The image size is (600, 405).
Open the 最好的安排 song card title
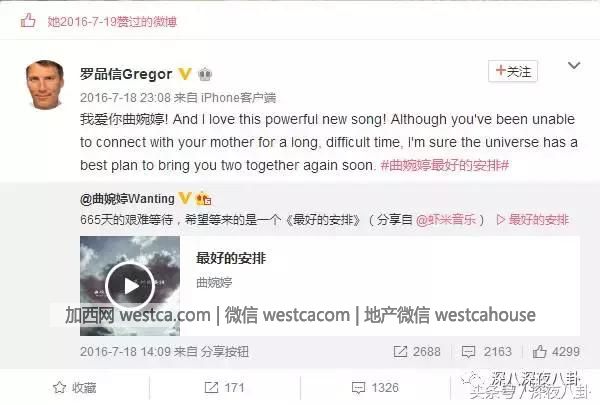(231, 258)
